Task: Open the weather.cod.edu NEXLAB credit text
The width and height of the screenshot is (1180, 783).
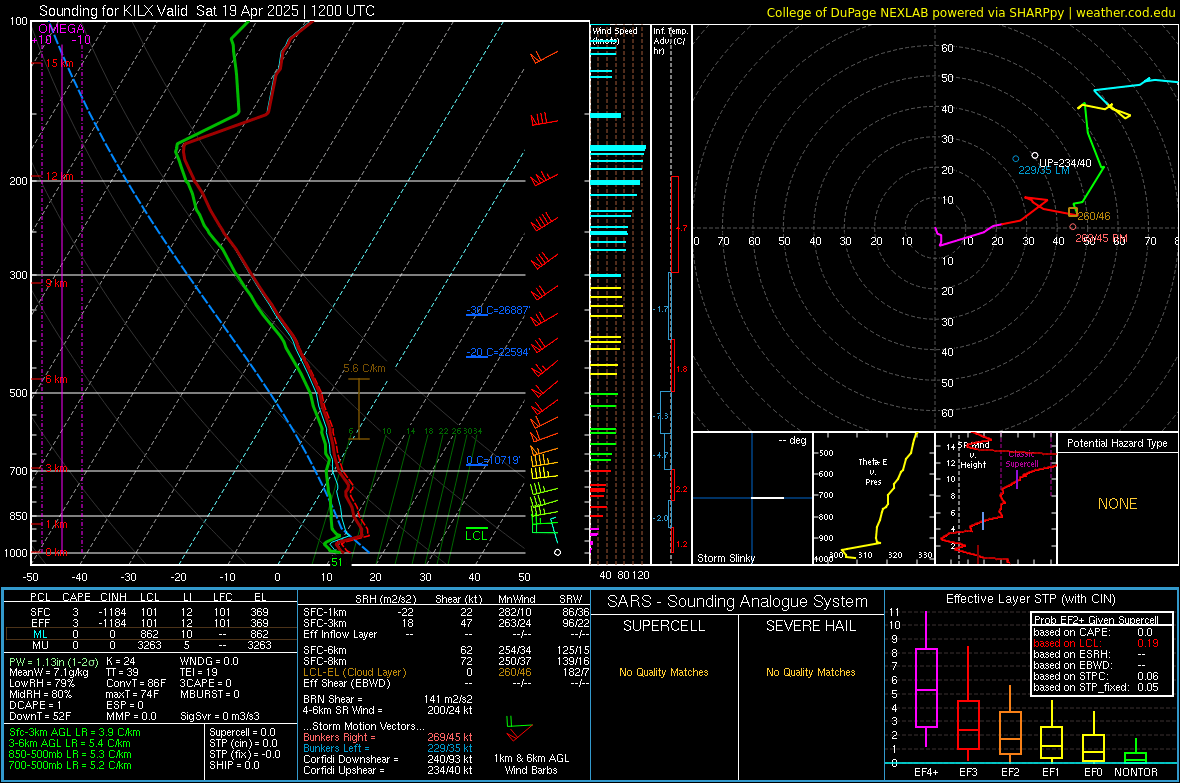Action: (x=970, y=12)
